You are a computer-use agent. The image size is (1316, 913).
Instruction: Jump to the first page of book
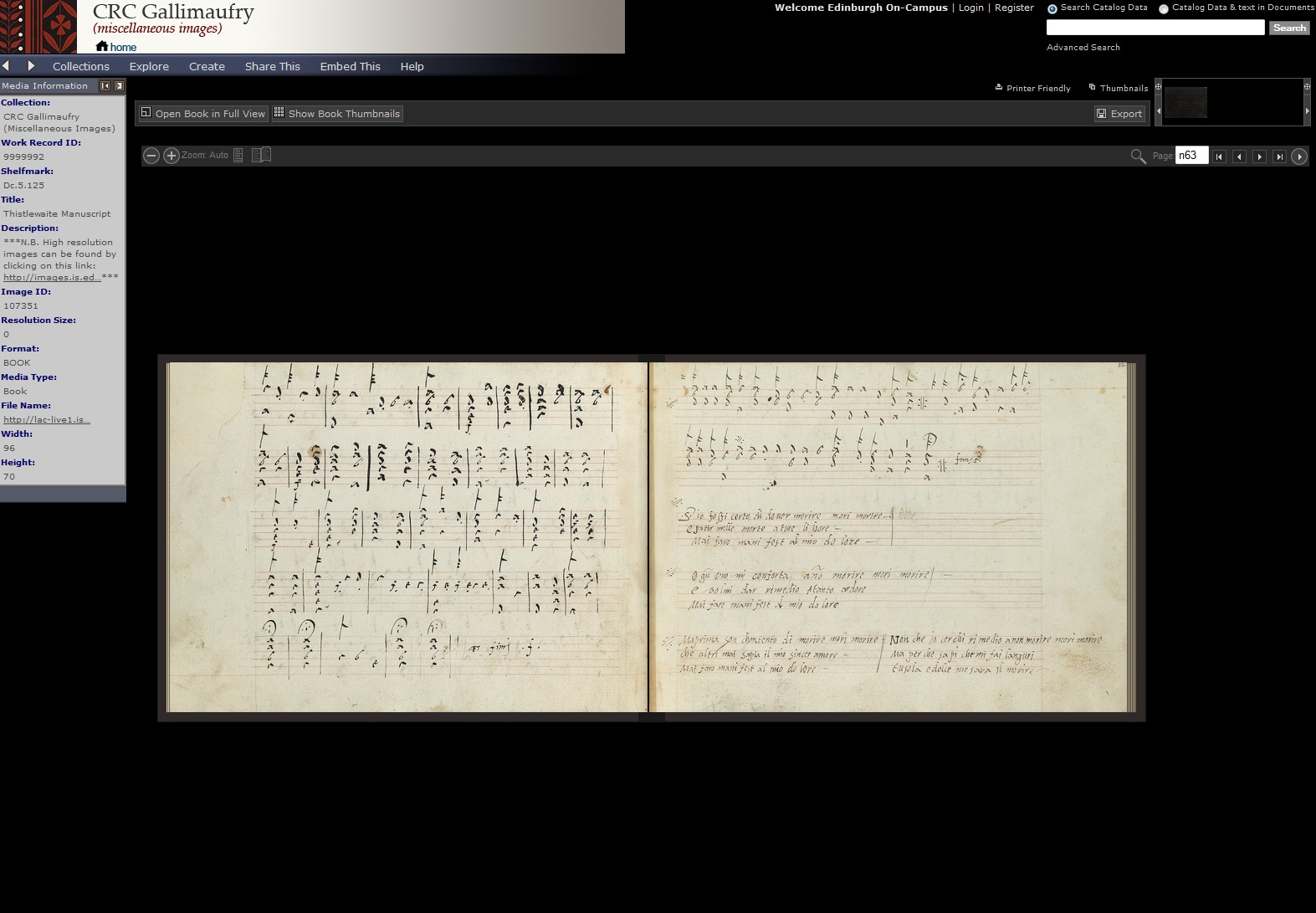click(1219, 156)
